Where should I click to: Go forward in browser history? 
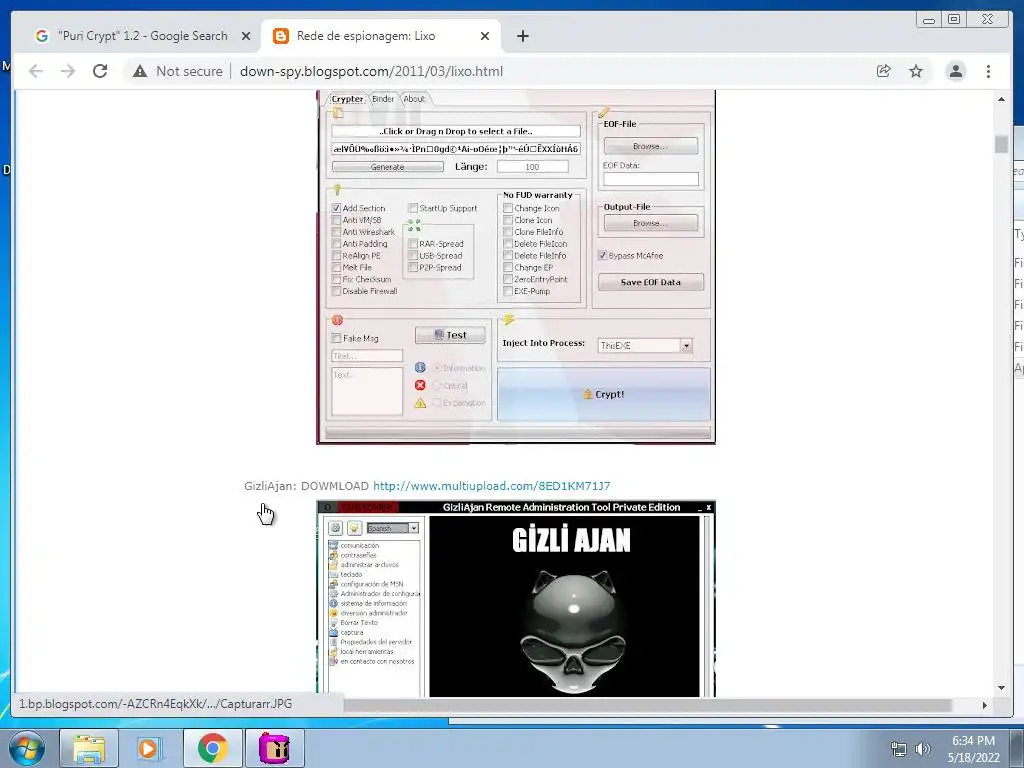click(x=68, y=71)
